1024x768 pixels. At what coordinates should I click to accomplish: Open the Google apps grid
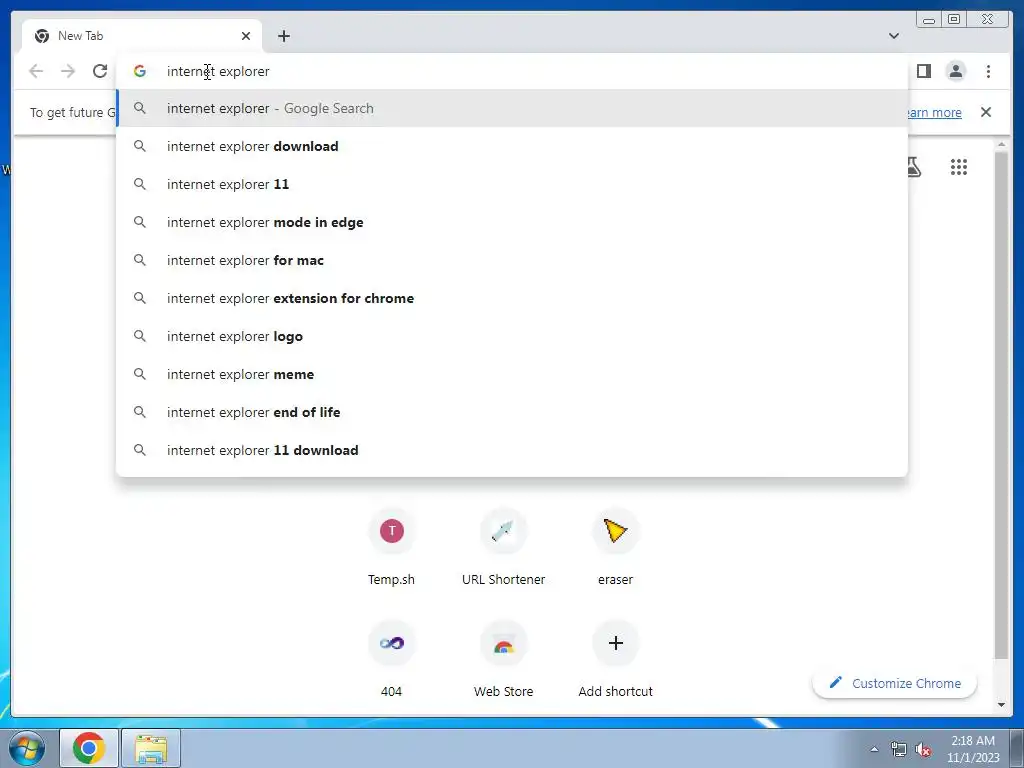pyautogui.click(x=958, y=167)
